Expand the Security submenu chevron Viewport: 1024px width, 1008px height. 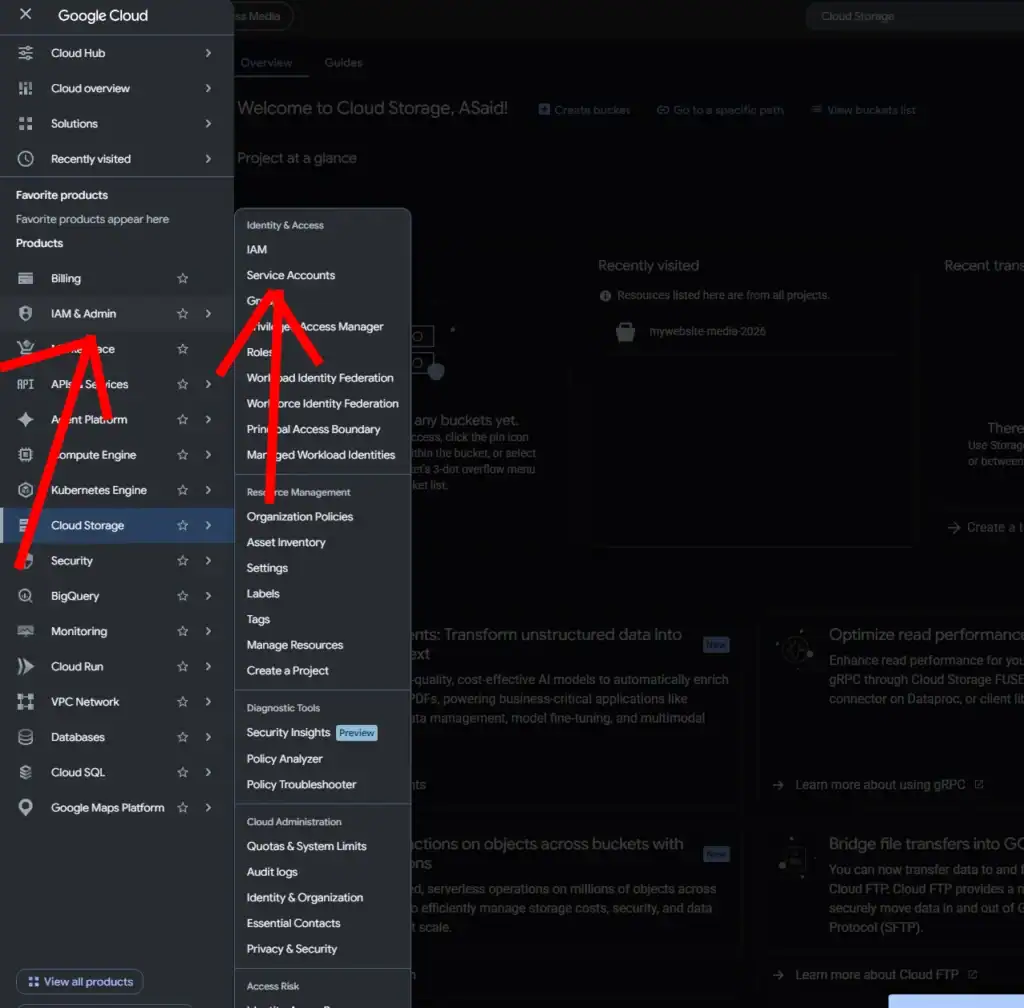click(208, 560)
